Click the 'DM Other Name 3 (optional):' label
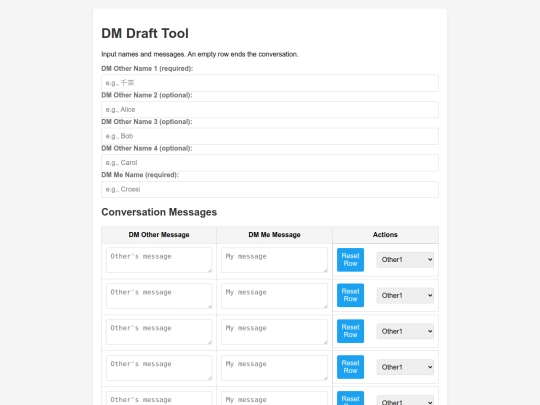The image size is (540, 405). pos(147,122)
